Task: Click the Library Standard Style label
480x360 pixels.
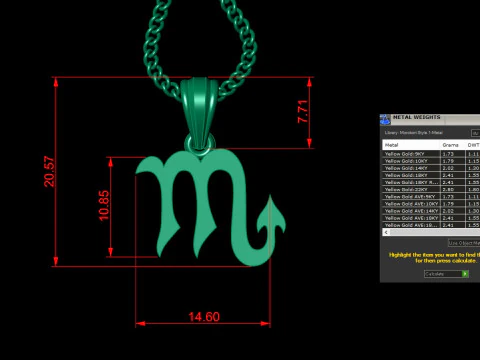Action: [413, 133]
